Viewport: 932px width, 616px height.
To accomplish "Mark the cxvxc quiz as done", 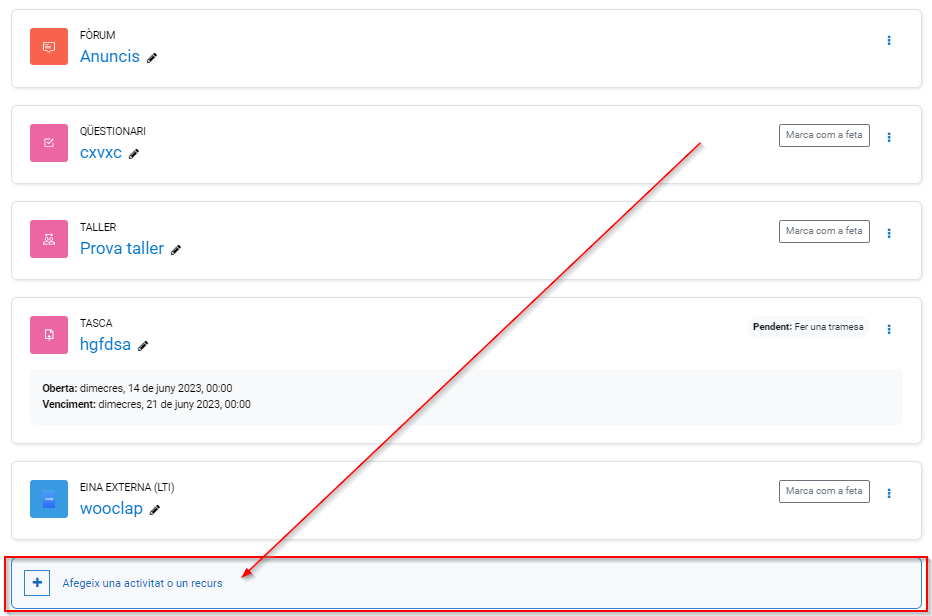I will click(823, 135).
